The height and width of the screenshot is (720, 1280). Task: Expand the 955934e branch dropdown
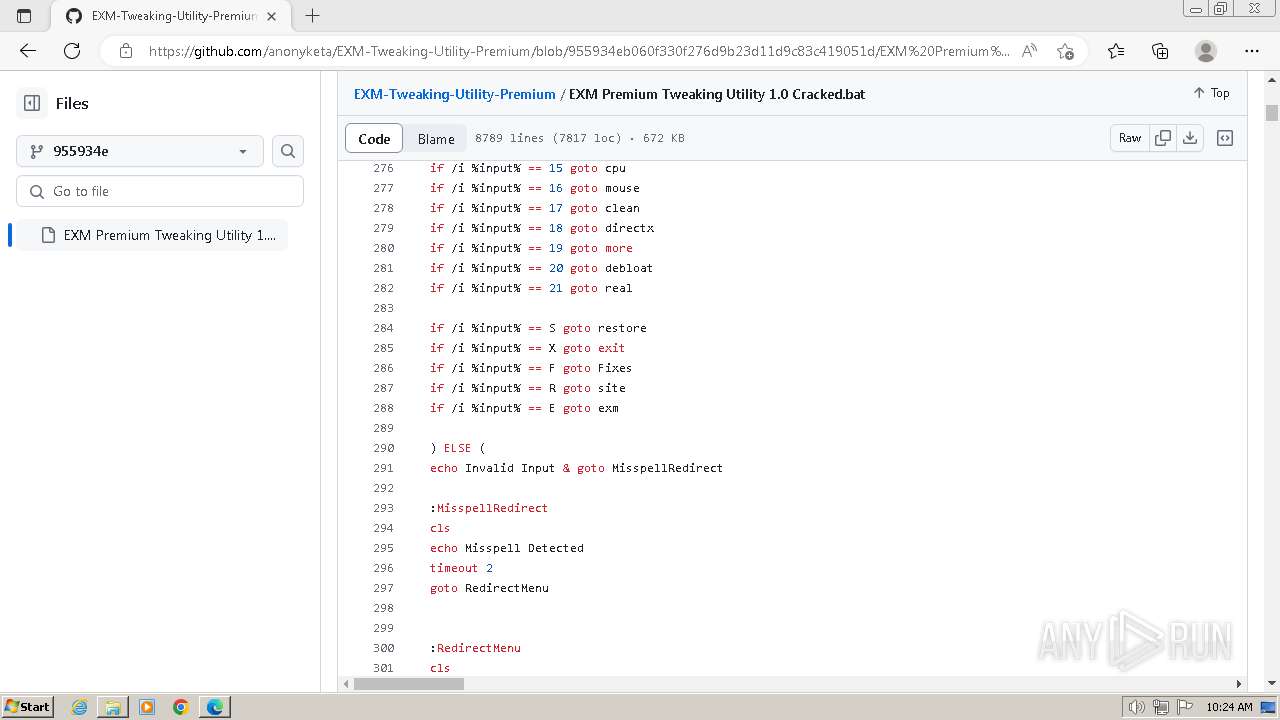(x=140, y=151)
